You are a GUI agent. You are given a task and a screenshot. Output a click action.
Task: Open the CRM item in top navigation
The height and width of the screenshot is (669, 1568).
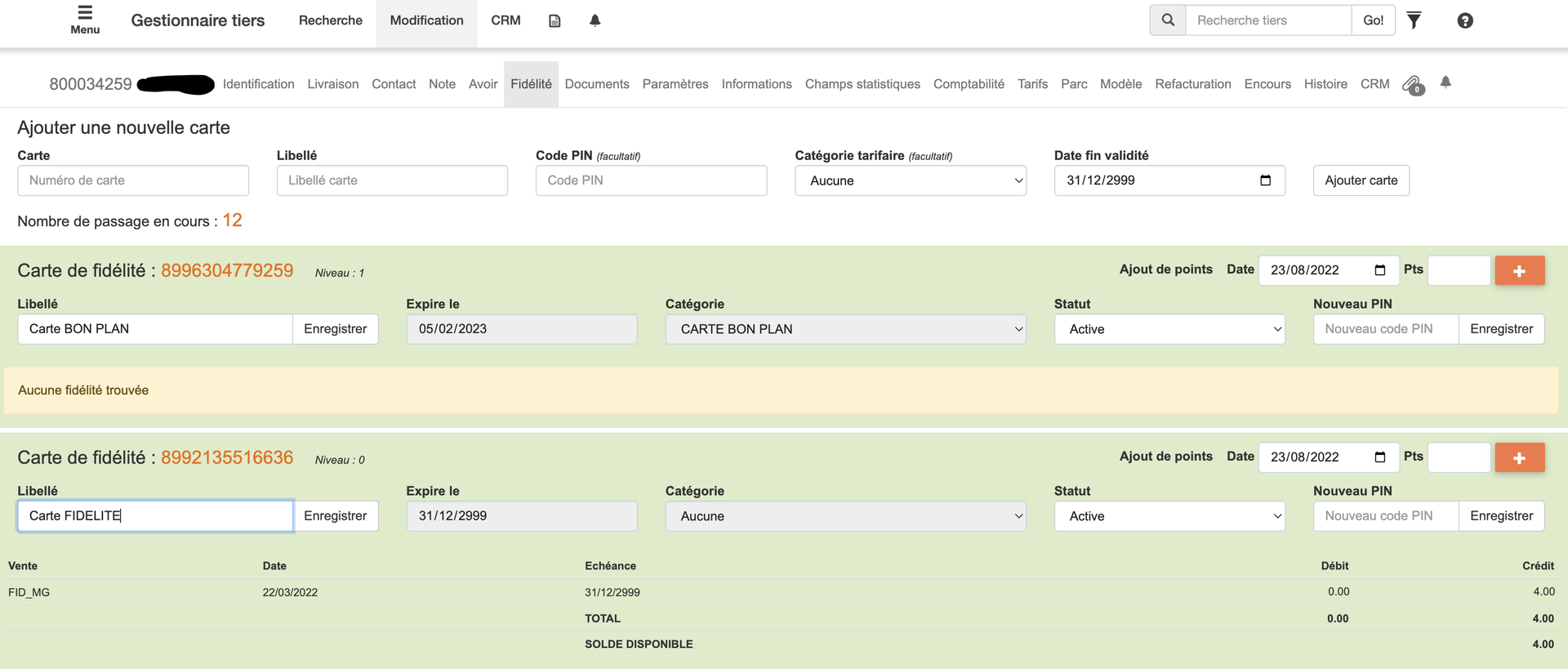coord(506,20)
